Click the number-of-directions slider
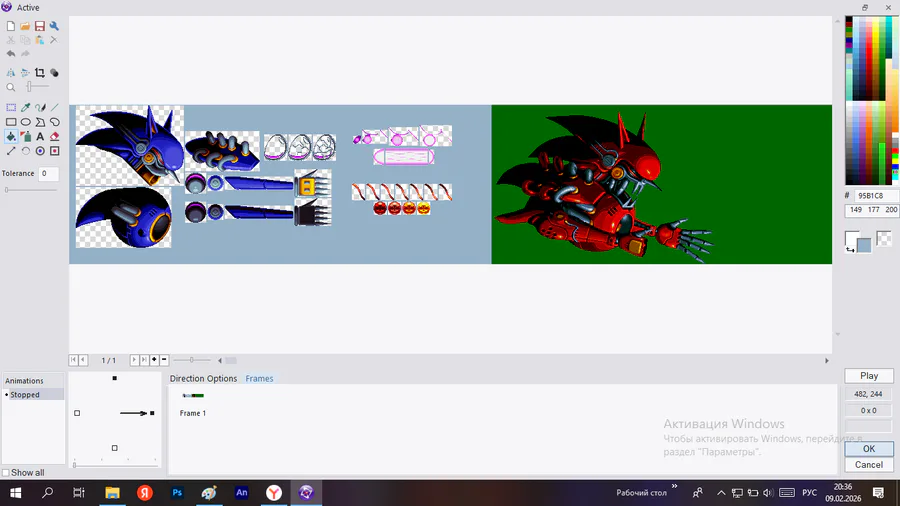Image resolution: width=900 pixels, height=506 pixels. [x=115, y=464]
